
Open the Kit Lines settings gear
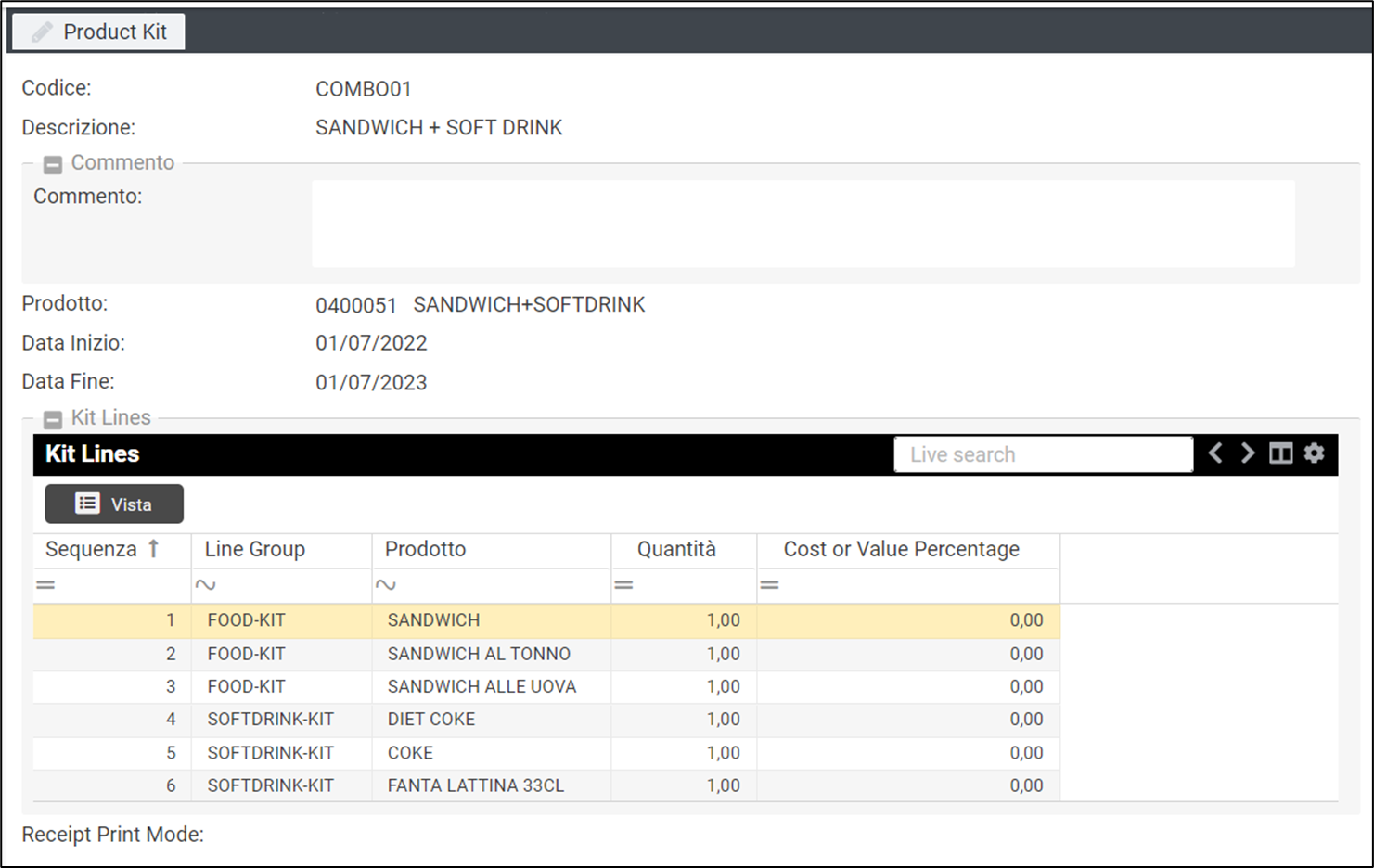point(1314,453)
